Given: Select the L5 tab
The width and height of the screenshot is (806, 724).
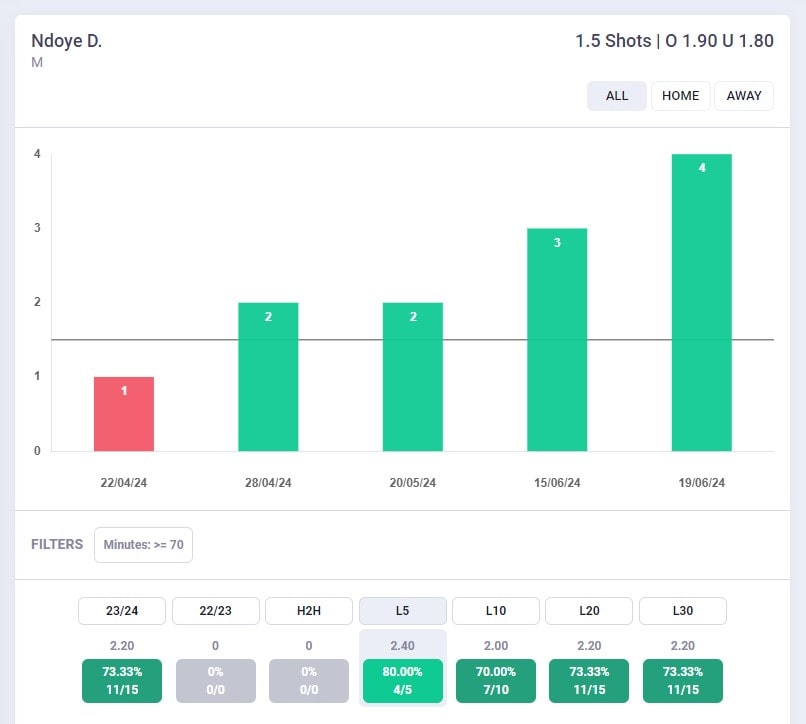Looking at the screenshot, I should point(402,610).
